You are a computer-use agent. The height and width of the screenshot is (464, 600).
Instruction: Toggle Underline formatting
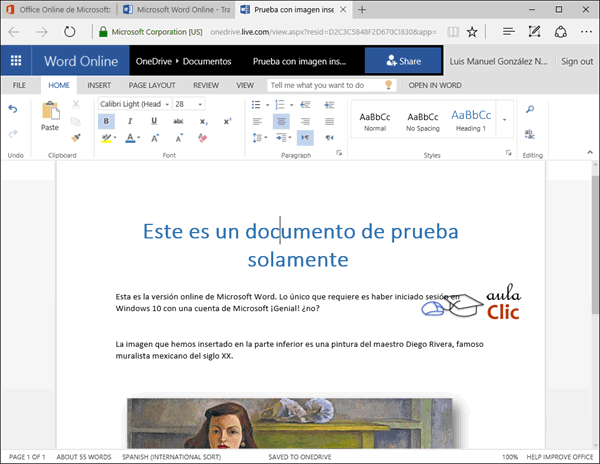tap(154, 121)
